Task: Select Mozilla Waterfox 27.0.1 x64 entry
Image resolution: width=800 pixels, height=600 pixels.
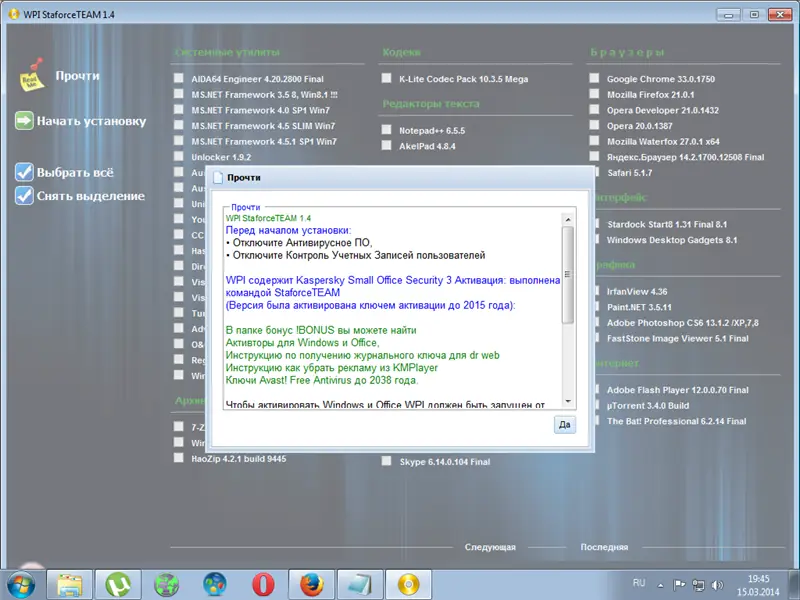Action: 663,141
